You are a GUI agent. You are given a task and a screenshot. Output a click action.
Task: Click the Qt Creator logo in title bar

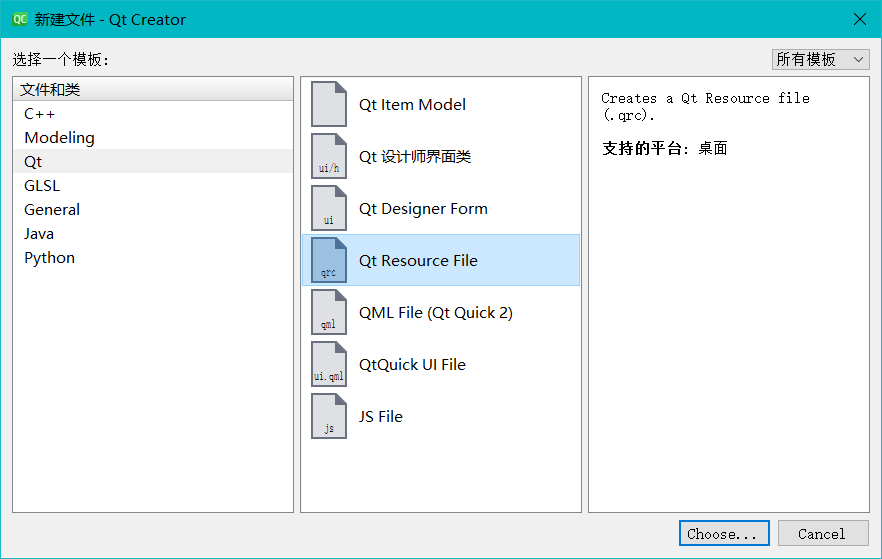pyautogui.click(x=20, y=19)
